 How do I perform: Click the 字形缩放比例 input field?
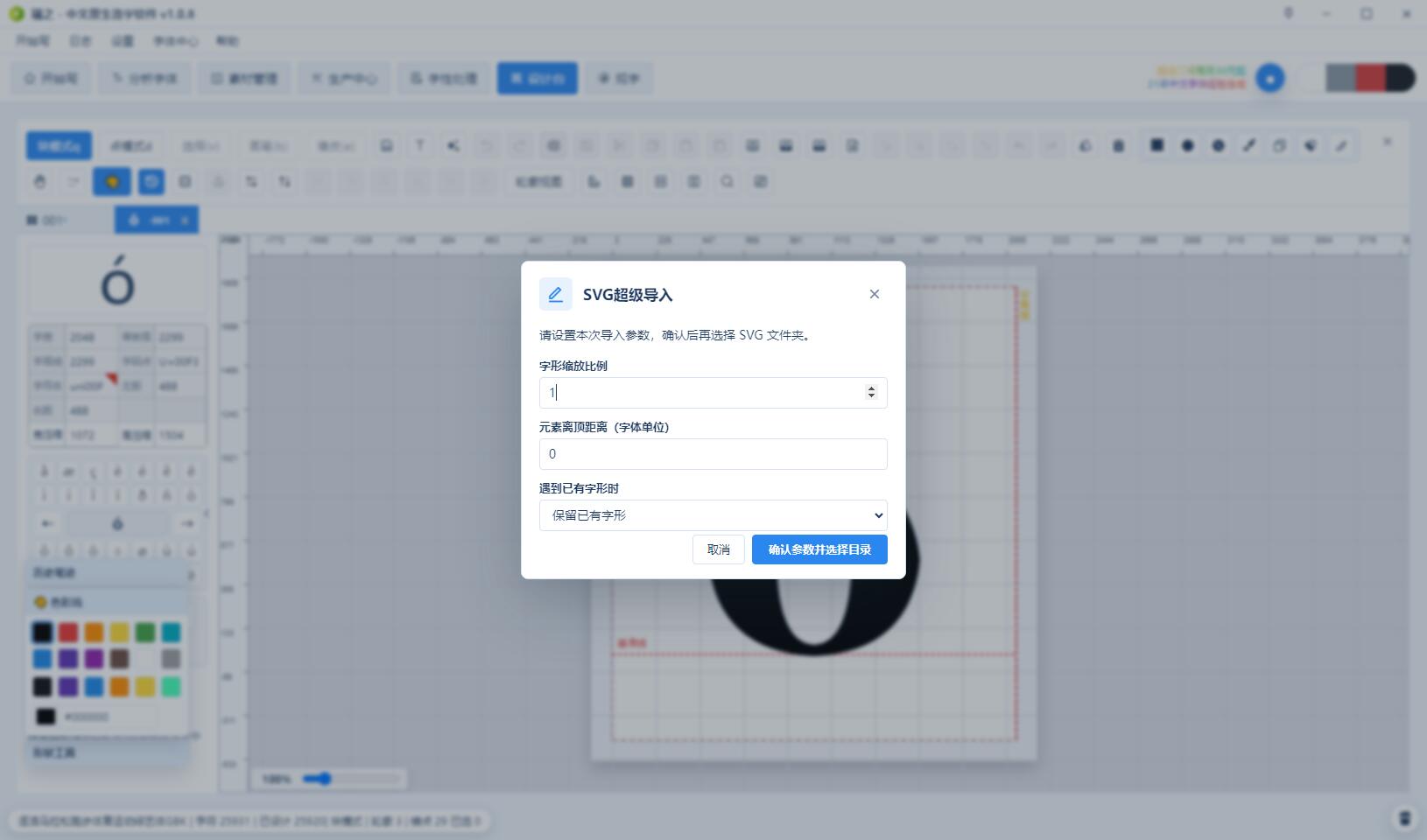(x=713, y=393)
